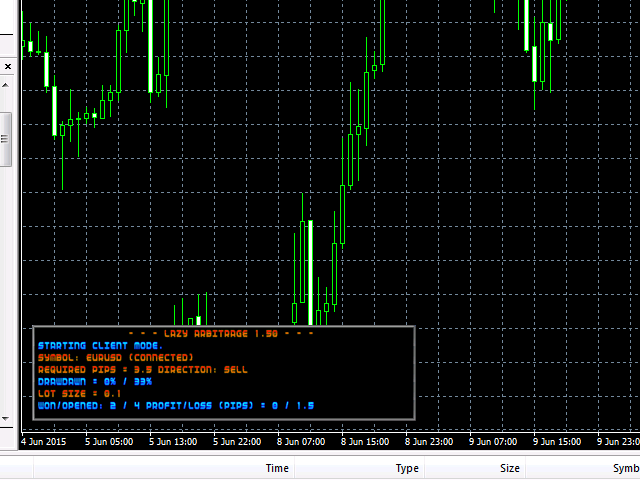Click the Size column header
This screenshot has height=480, width=640.
pyautogui.click(x=509, y=468)
